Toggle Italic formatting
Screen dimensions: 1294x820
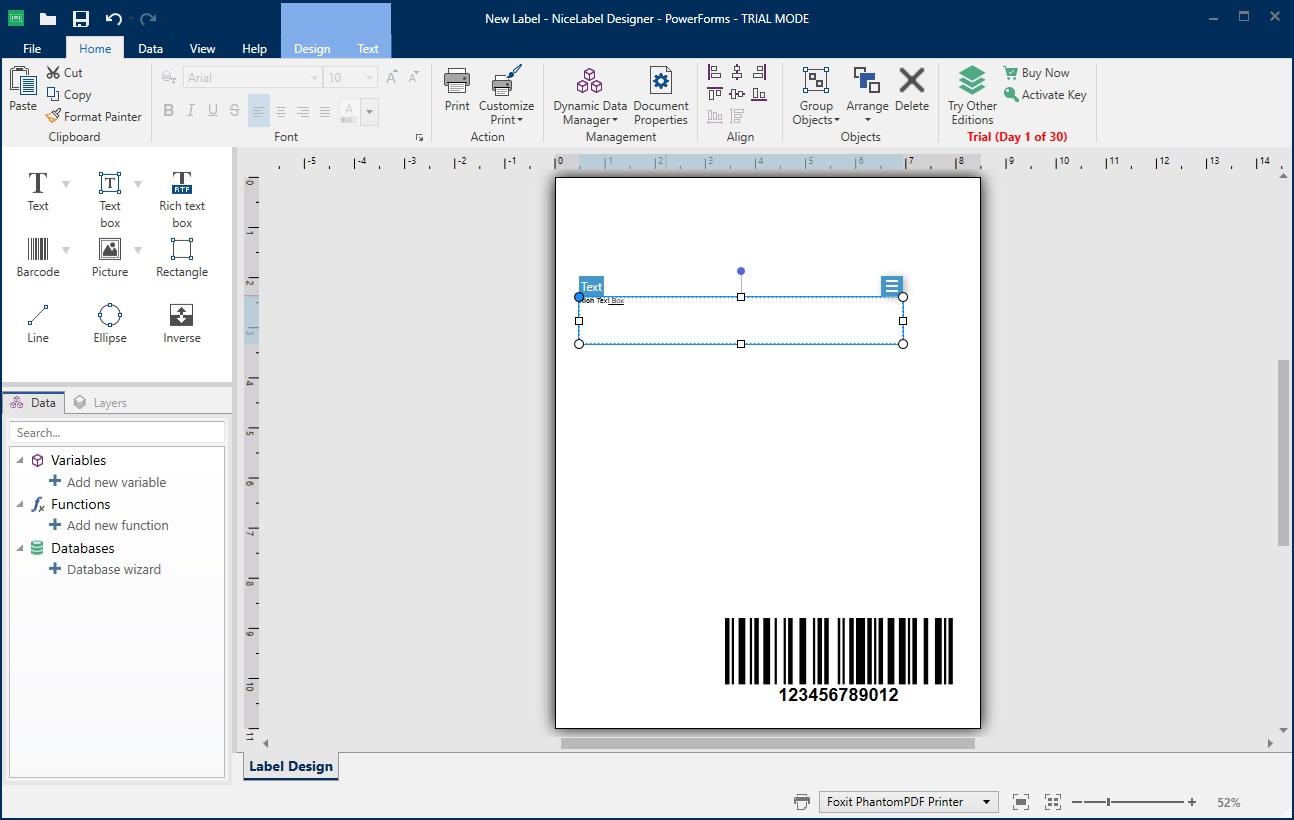pos(190,111)
